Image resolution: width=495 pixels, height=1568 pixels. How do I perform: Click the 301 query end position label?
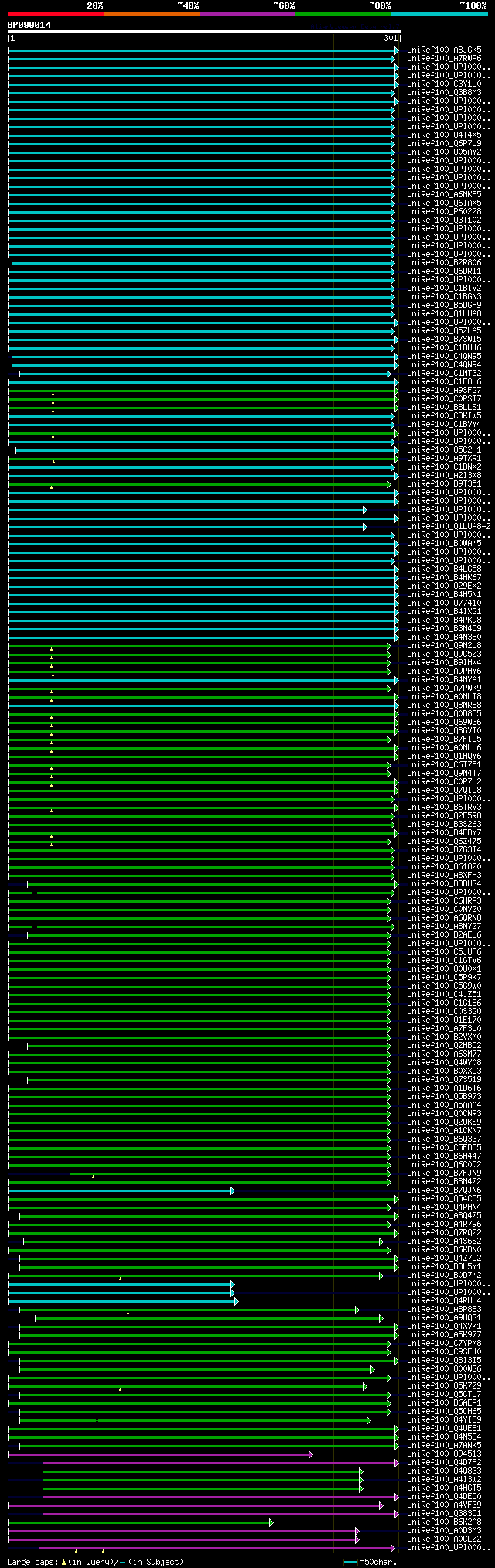pos(391,38)
